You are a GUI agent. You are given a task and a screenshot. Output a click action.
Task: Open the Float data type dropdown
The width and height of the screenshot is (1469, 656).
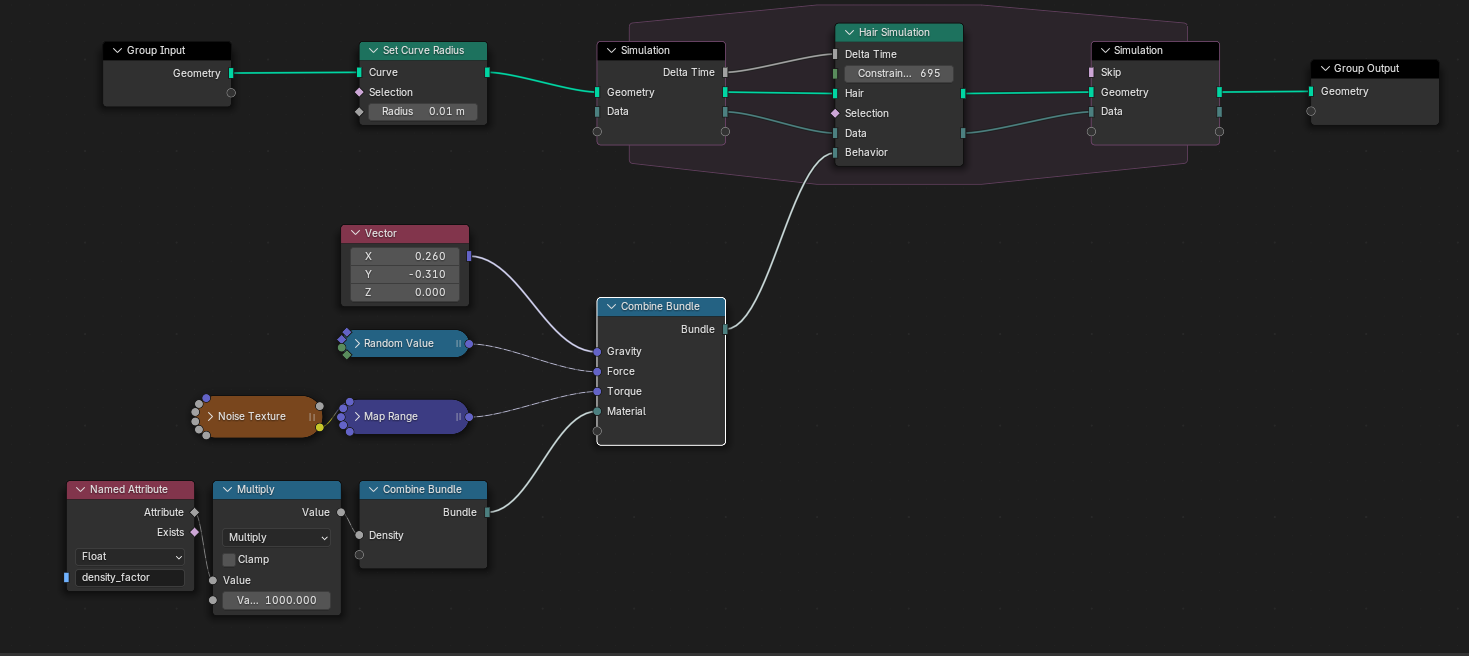pos(130,556)
